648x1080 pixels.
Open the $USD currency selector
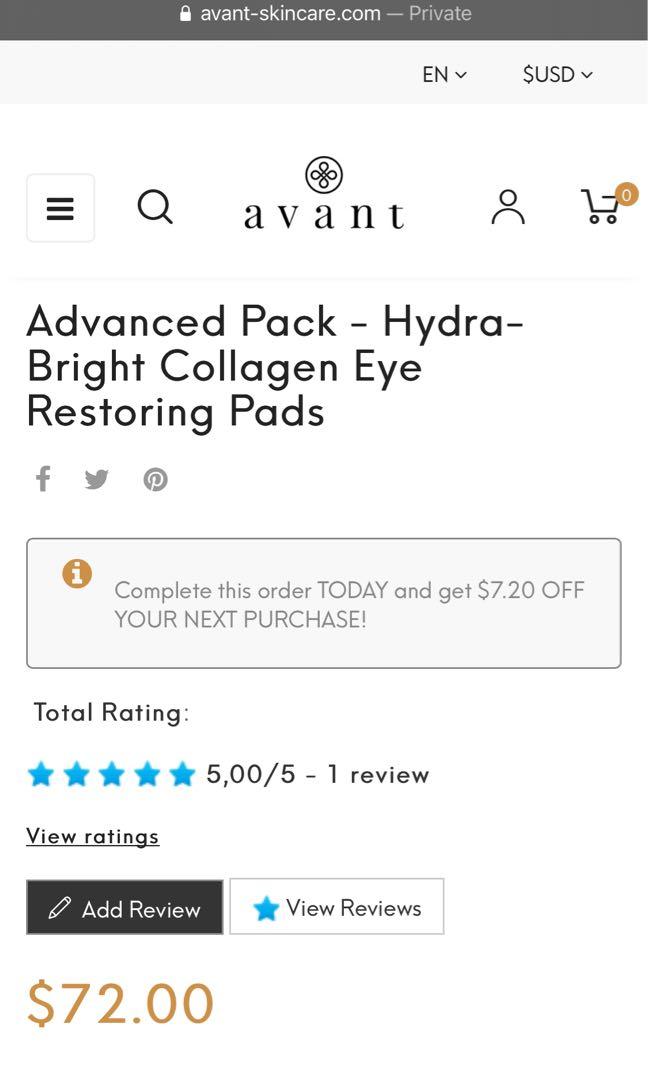click(x=556, y=74)
